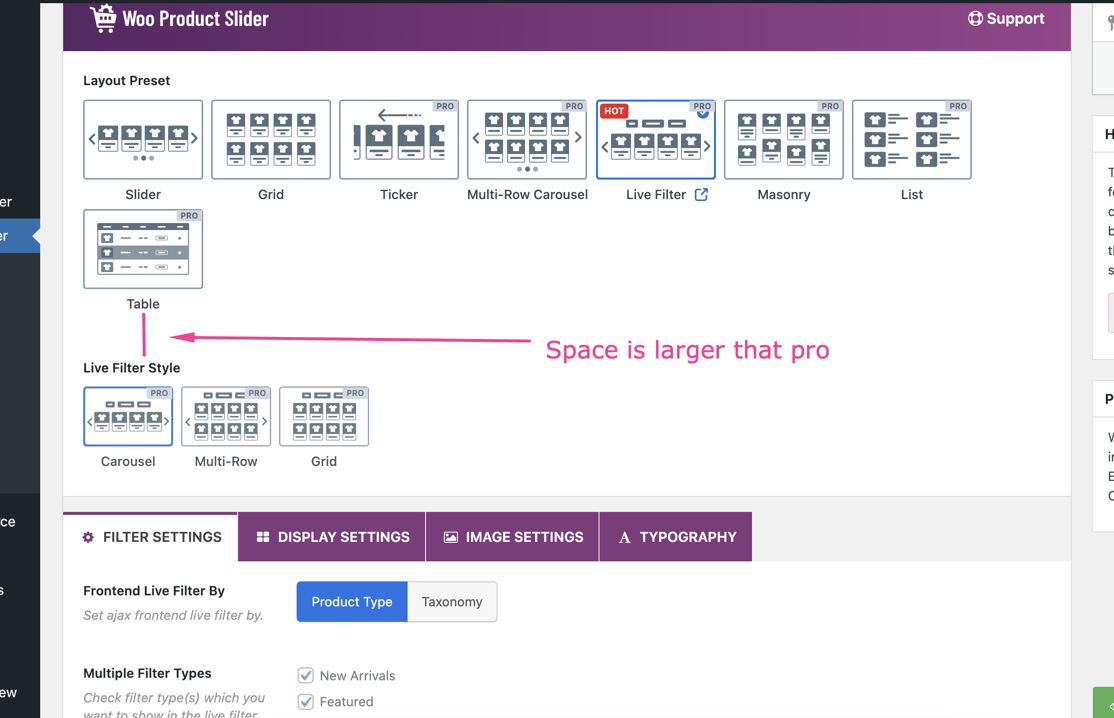Pick the Multi-Row Carousel layout preset
Screen dimensions: 1114x718
pos(527,140)
